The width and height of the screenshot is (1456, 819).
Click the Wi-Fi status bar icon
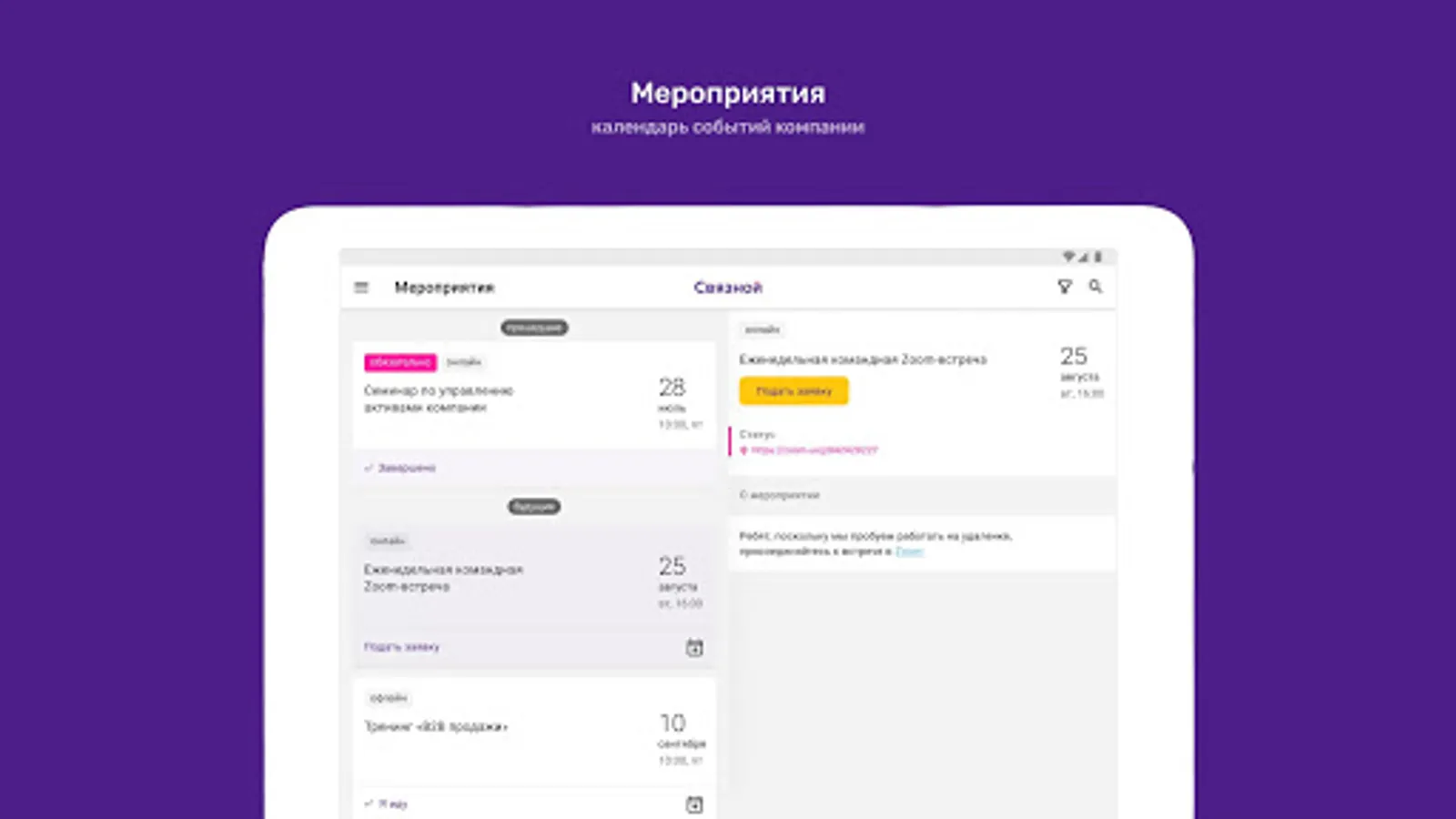[x=1069, y=257]
